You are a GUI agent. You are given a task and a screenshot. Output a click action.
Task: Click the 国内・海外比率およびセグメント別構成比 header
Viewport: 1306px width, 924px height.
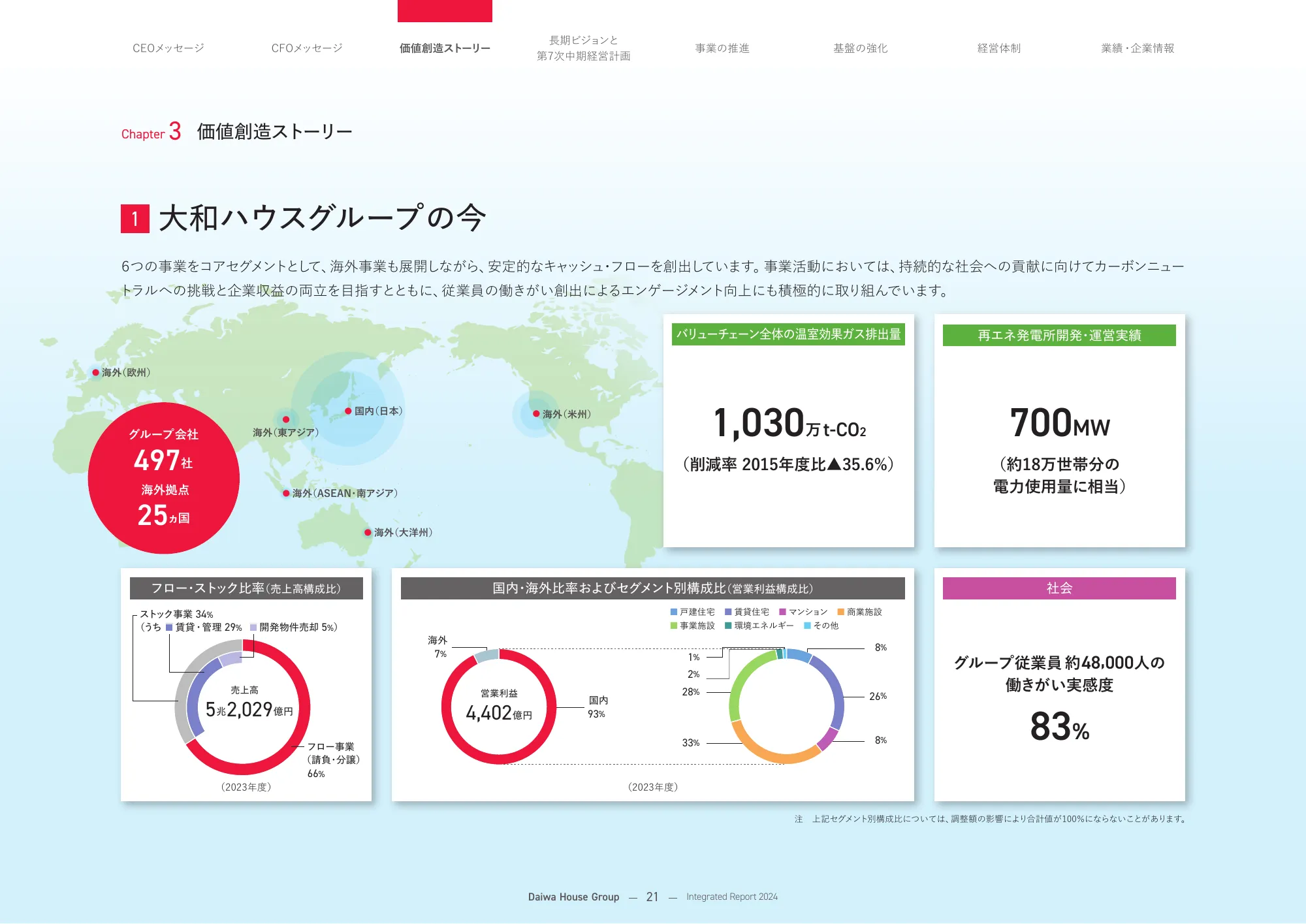click(653, 588)
